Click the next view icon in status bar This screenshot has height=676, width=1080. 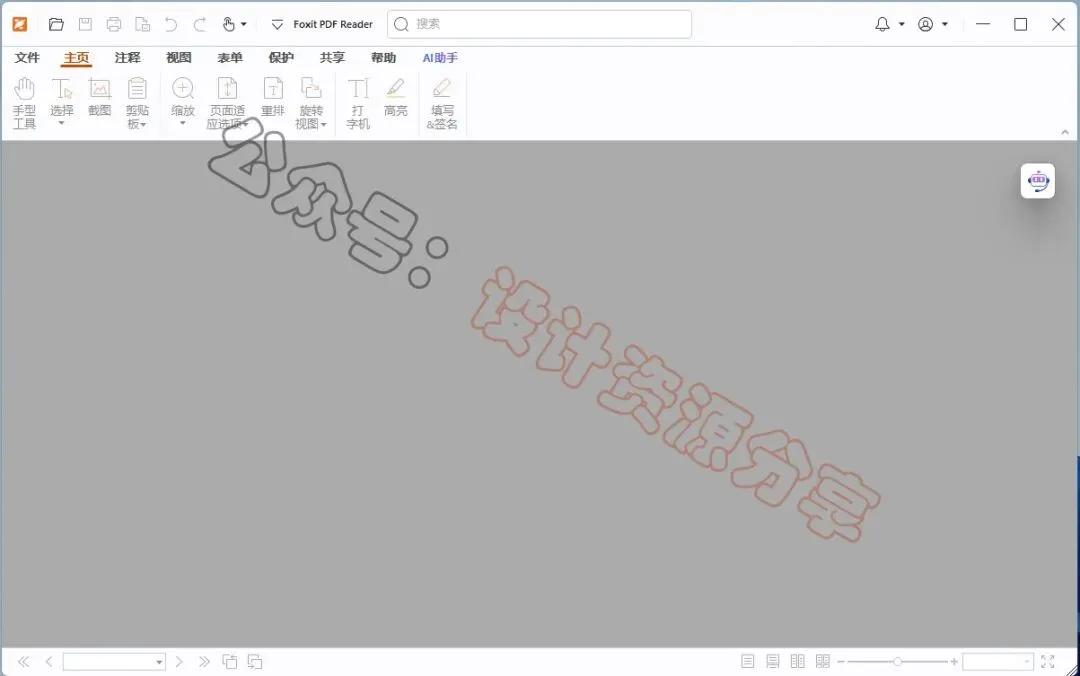point(255,662)
